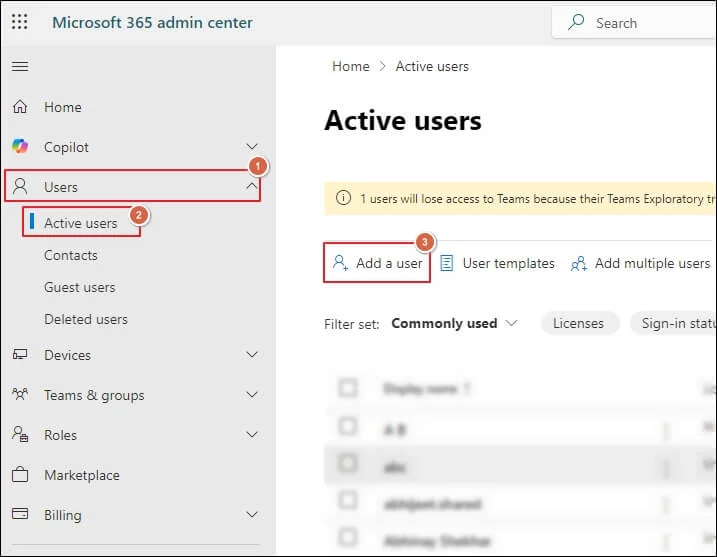Click the Copilot logo icon
This screenshot has width=717, height=557.
pyautogui.click(x=20, y=147)
